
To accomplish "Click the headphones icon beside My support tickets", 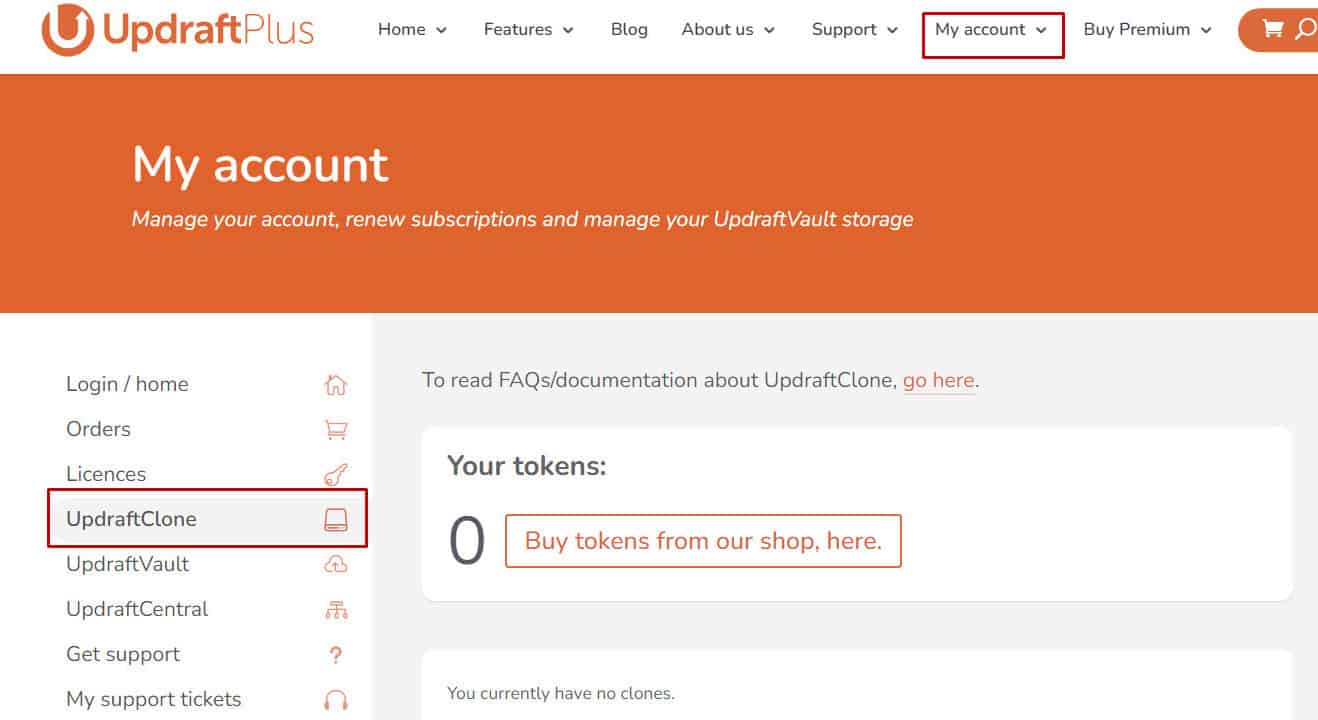I will point(336,701).
